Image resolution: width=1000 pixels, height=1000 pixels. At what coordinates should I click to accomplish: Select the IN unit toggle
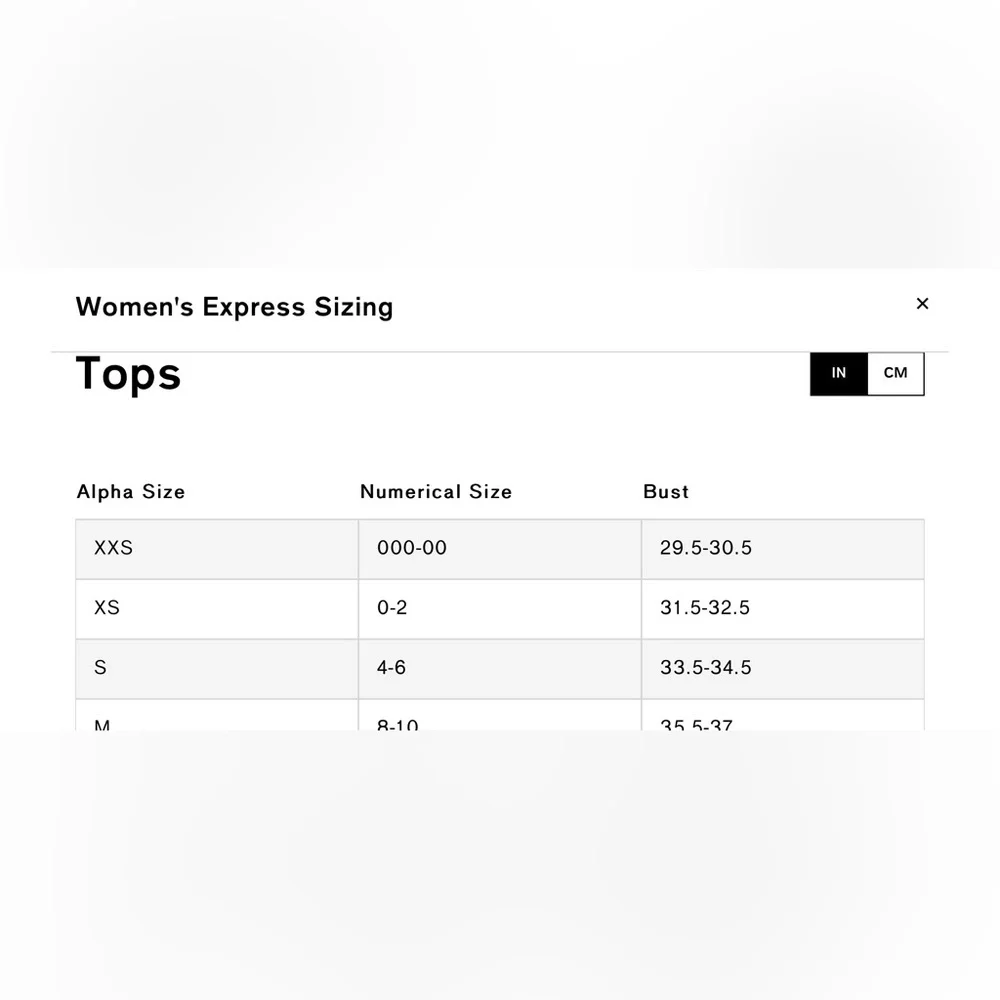839,373
